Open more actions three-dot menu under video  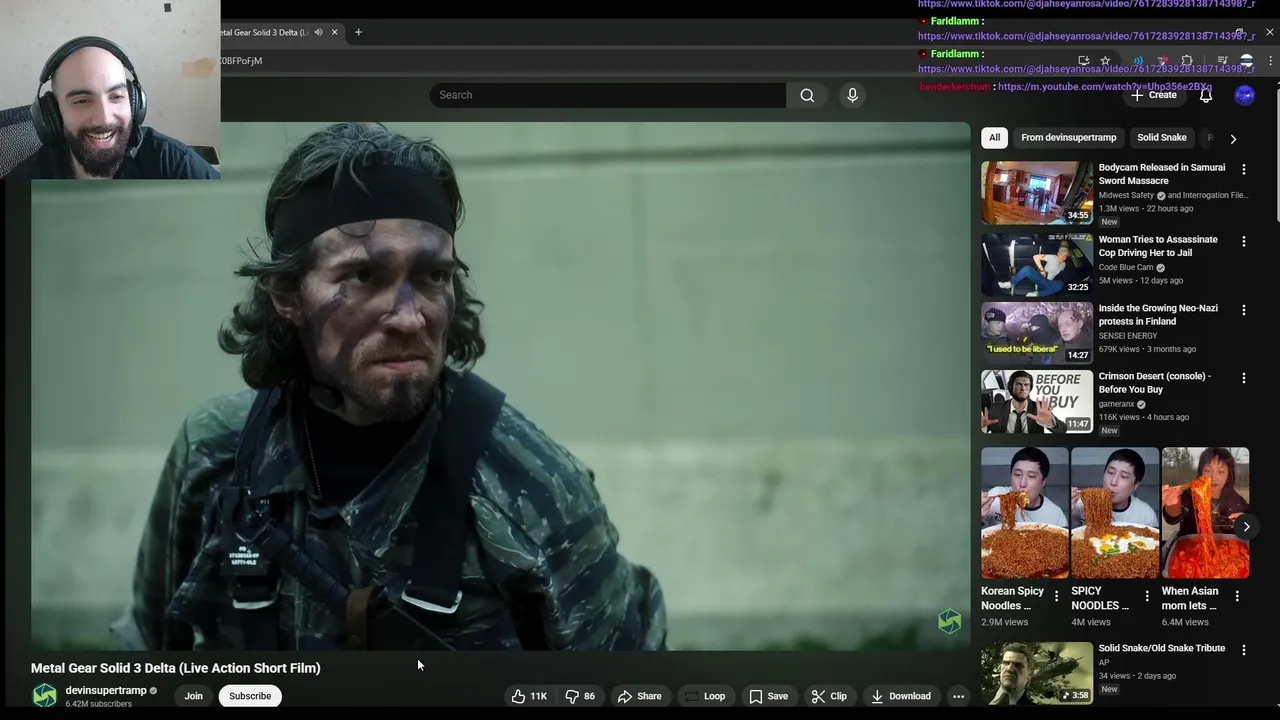point(958,696)
